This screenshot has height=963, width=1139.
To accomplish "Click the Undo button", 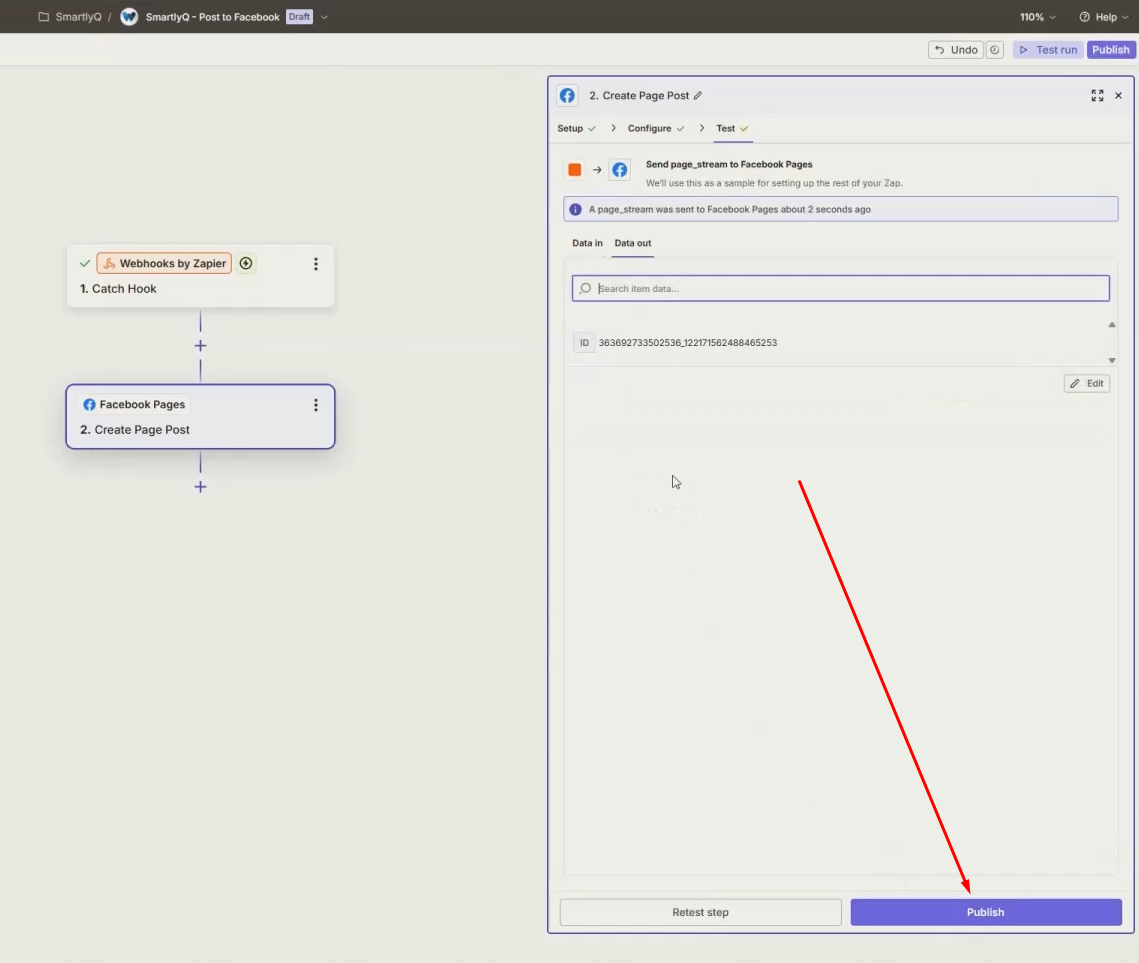I will [x=956, y=49].
